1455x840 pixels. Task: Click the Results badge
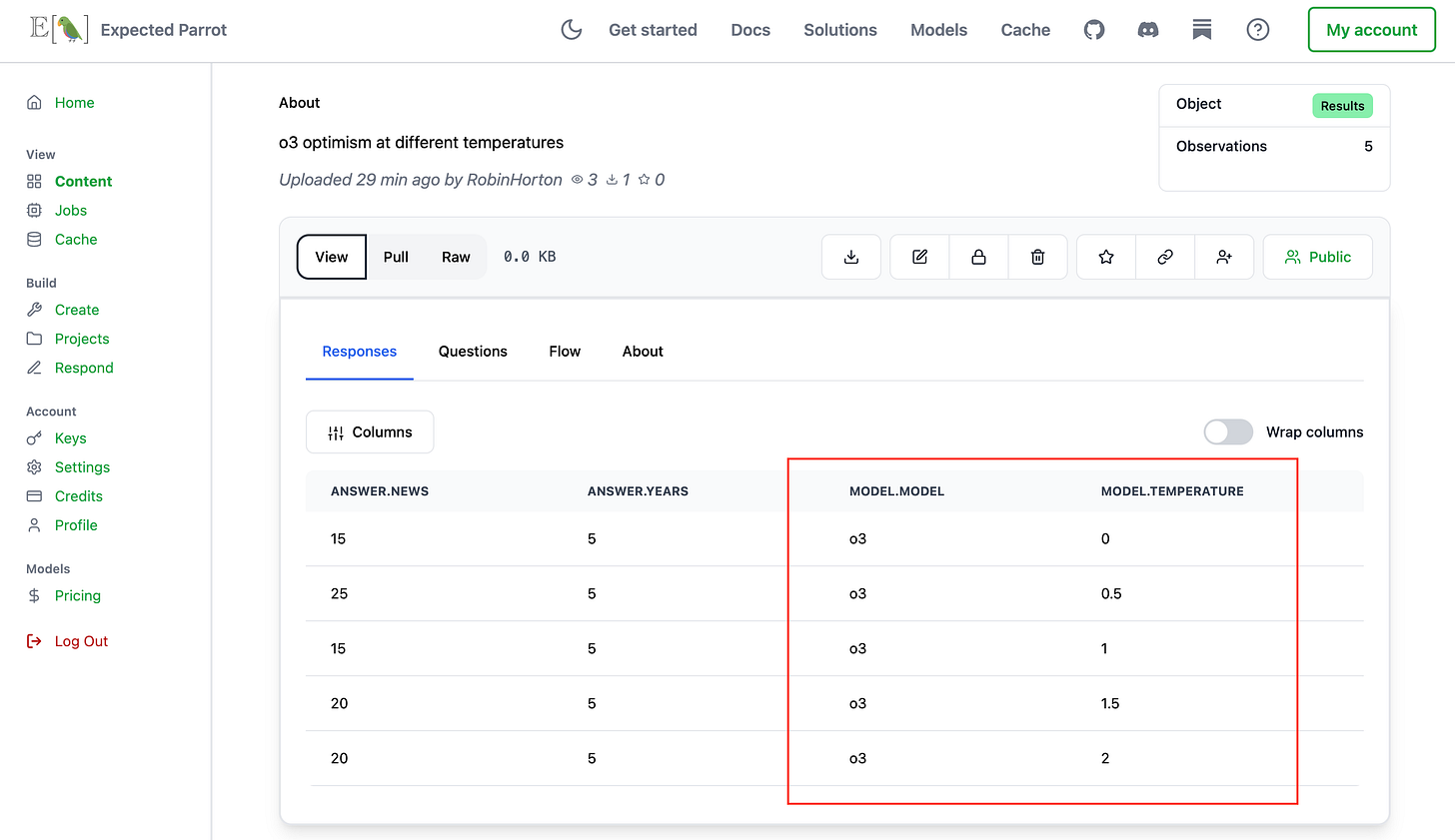coord(1342,106)
